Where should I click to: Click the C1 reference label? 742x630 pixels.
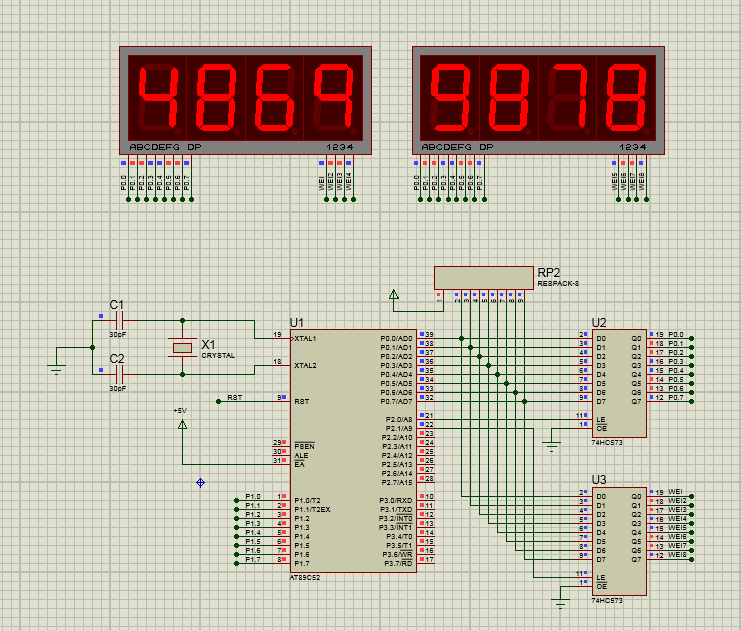tap(116, 305)
